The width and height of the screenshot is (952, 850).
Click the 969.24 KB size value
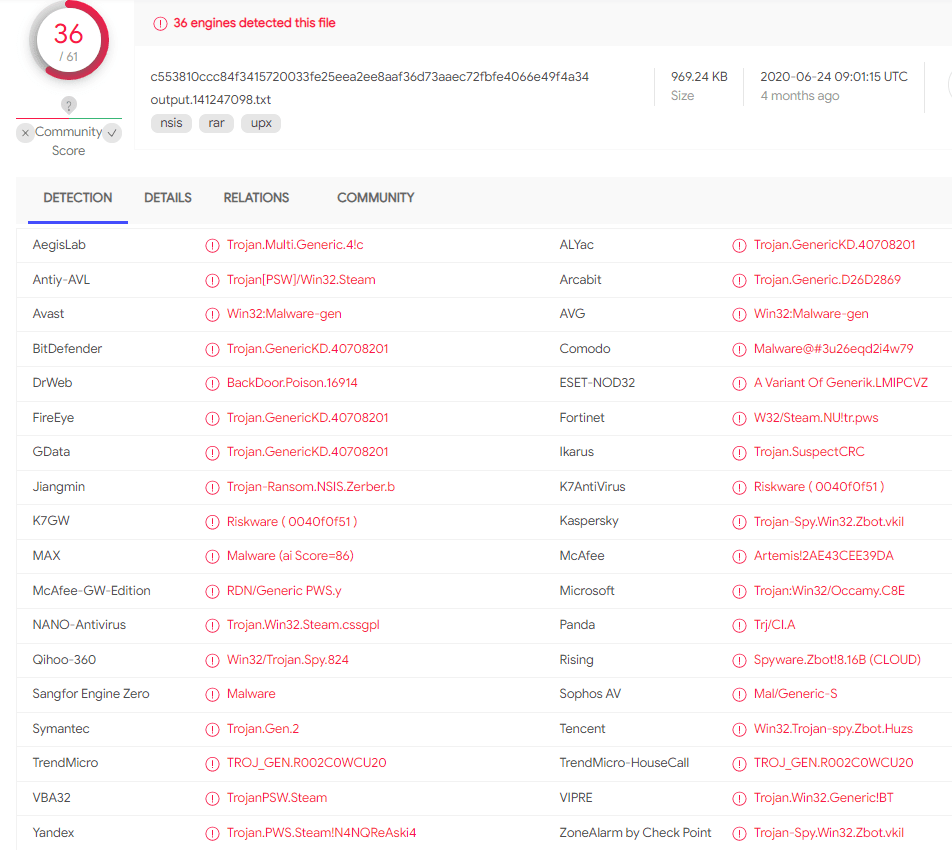699,76
